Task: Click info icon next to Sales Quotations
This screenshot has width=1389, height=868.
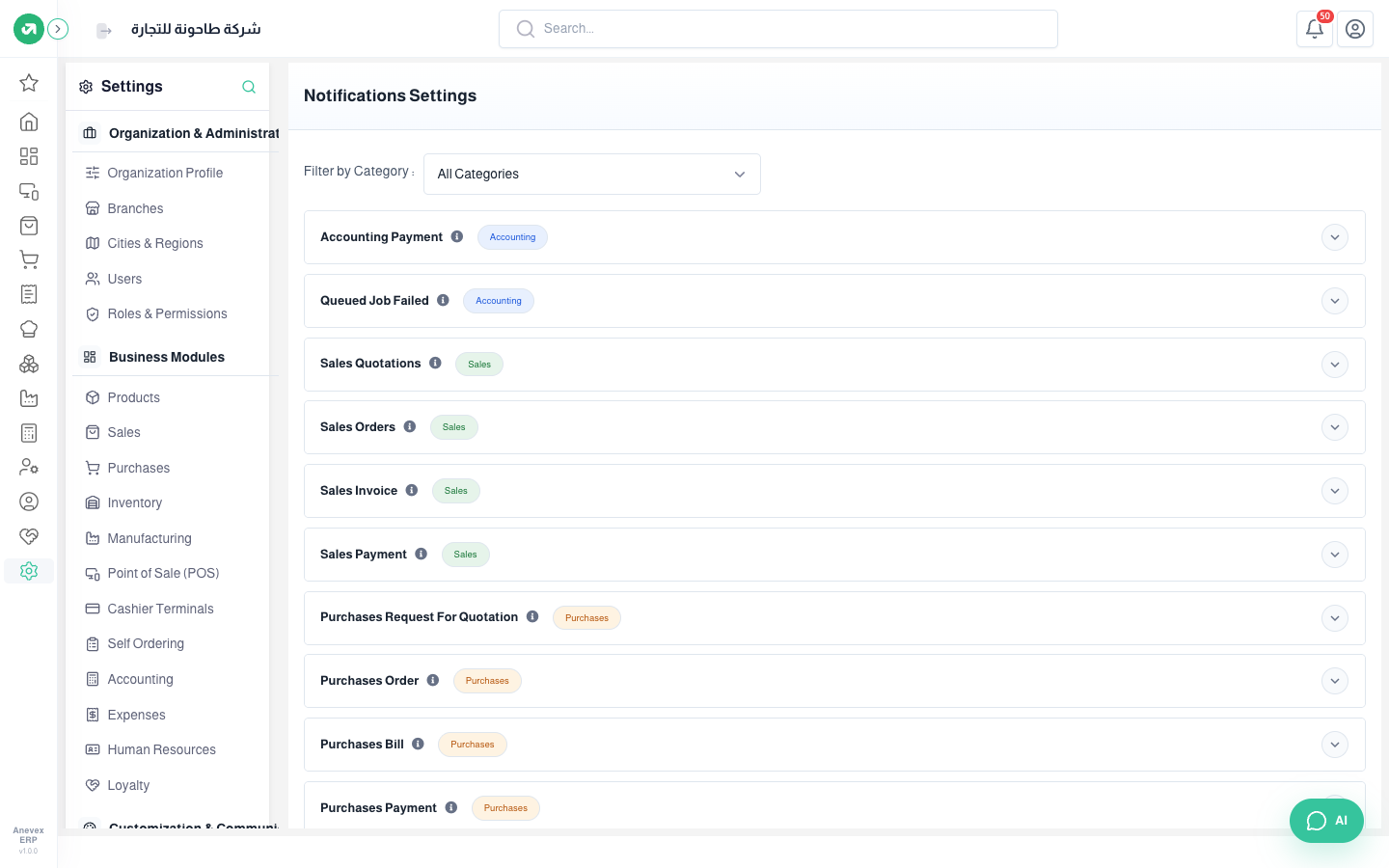Action: (435, 363)
